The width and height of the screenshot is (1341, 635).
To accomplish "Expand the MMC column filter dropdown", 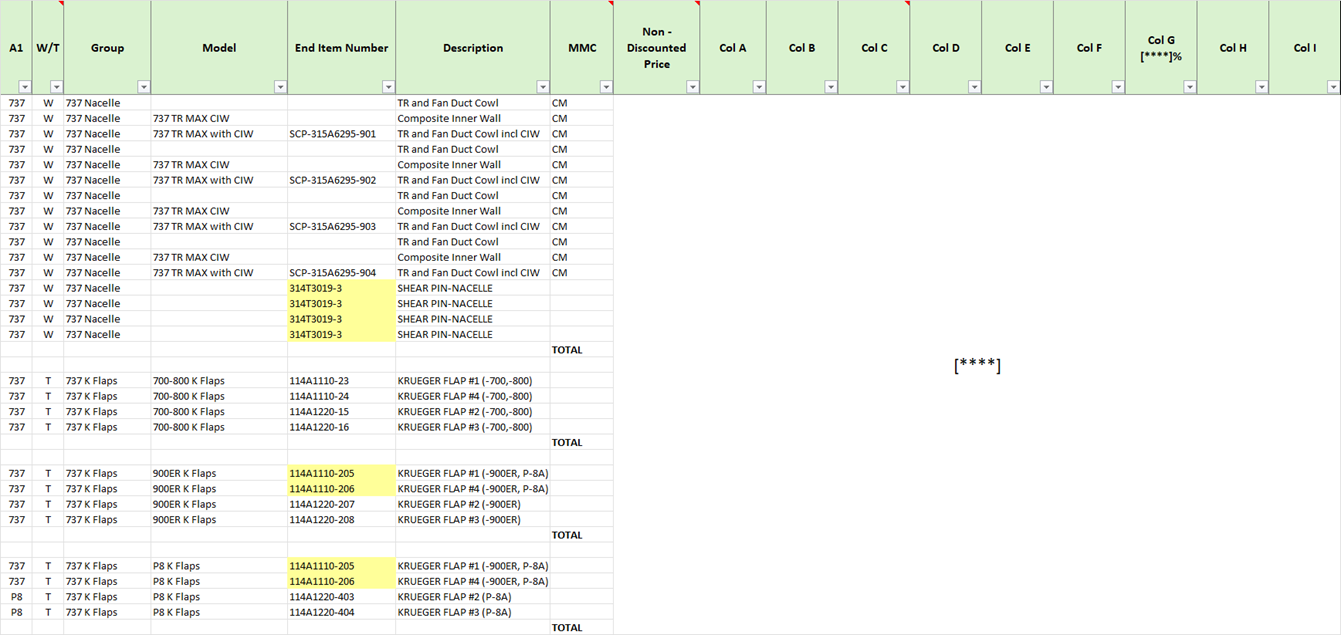I will click(606, 87).
